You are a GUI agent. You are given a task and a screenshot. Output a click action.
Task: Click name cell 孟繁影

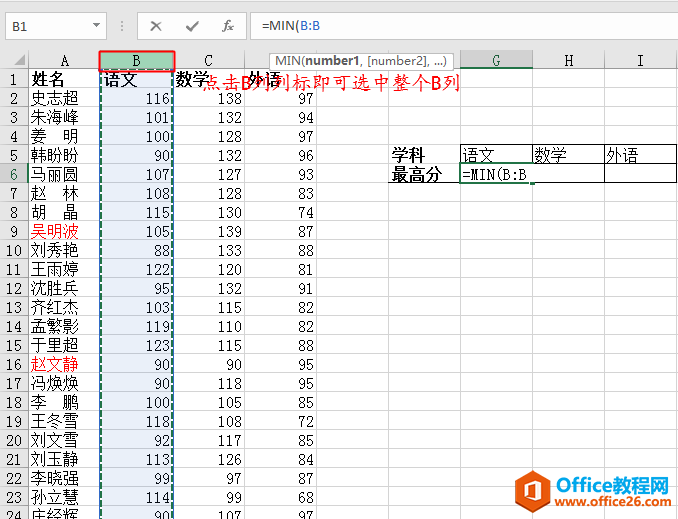tap(64, 327)
